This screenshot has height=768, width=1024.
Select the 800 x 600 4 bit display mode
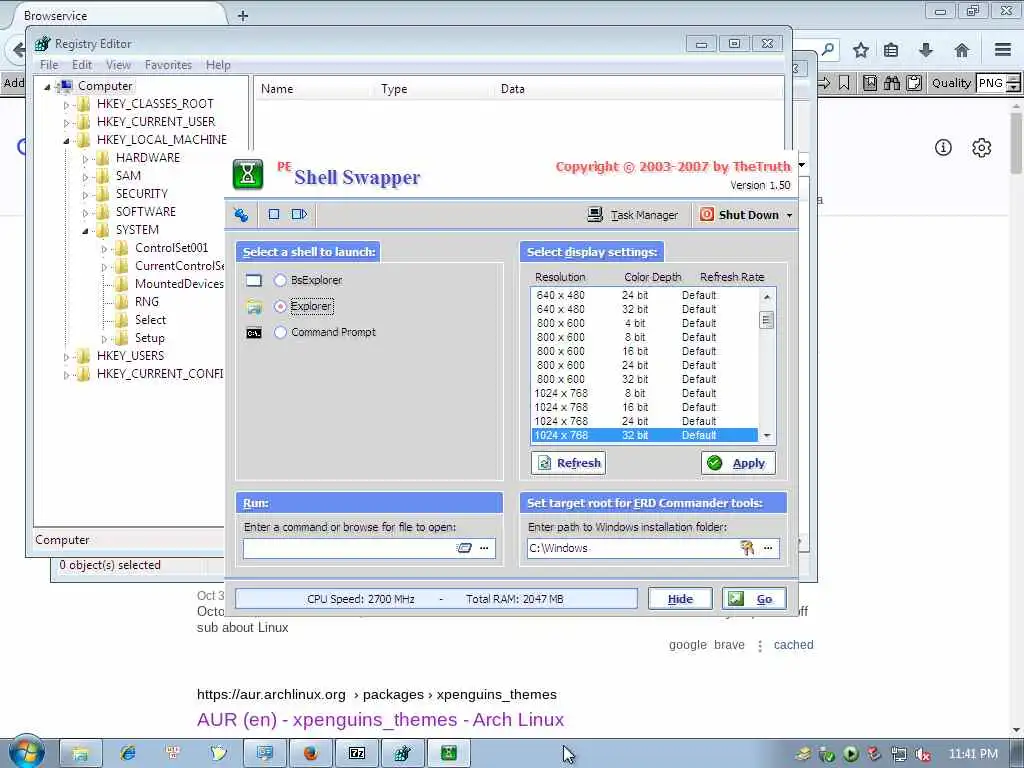pos(644,323)
